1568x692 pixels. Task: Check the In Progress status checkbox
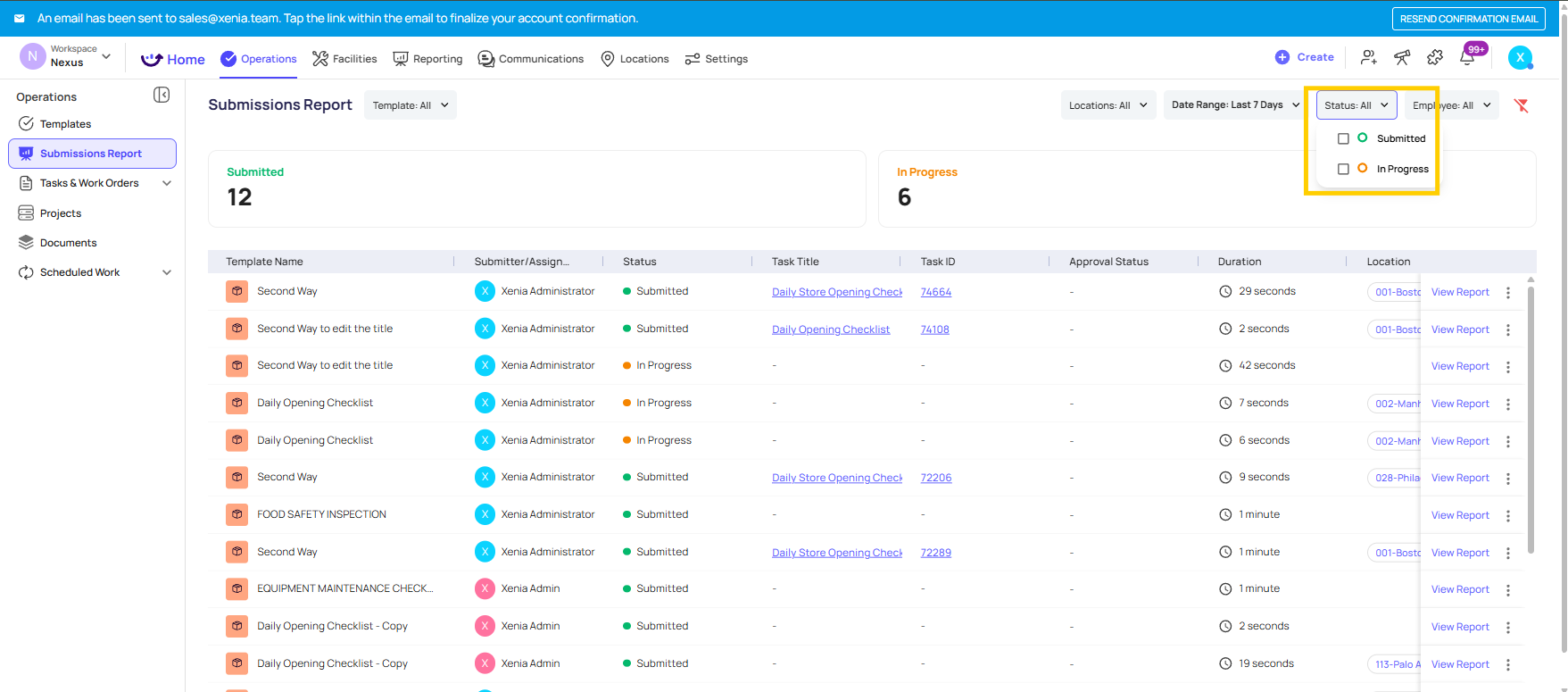coord(1343,169)
